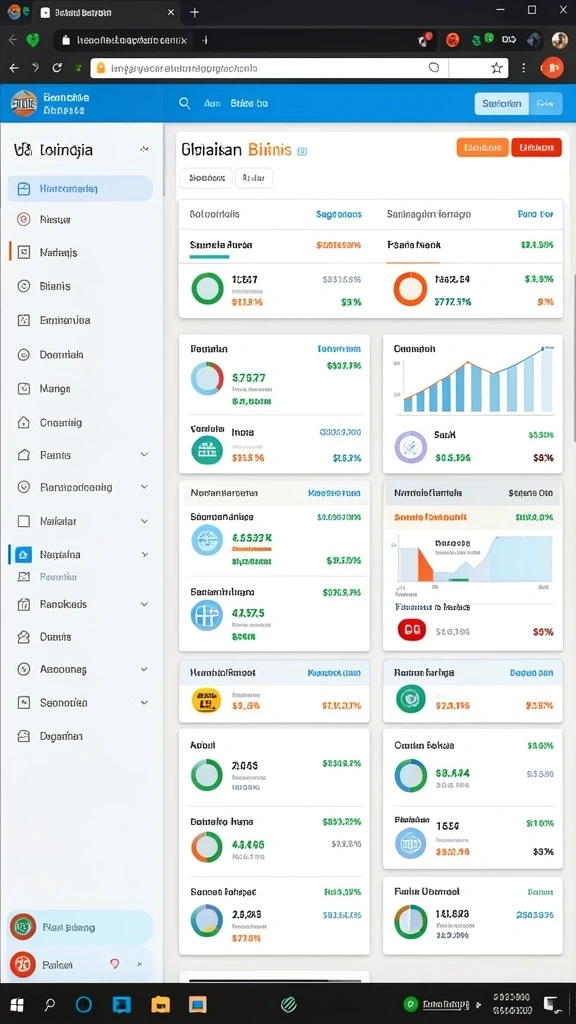
Task: Open File Explorer from the taskbar
Action: tap(161, 1004)
